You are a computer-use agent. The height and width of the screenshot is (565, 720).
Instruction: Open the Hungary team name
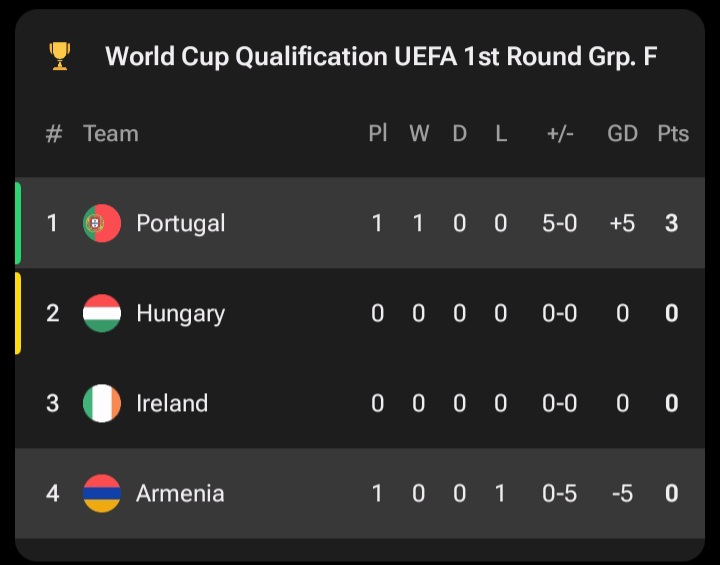pos(181,313)
